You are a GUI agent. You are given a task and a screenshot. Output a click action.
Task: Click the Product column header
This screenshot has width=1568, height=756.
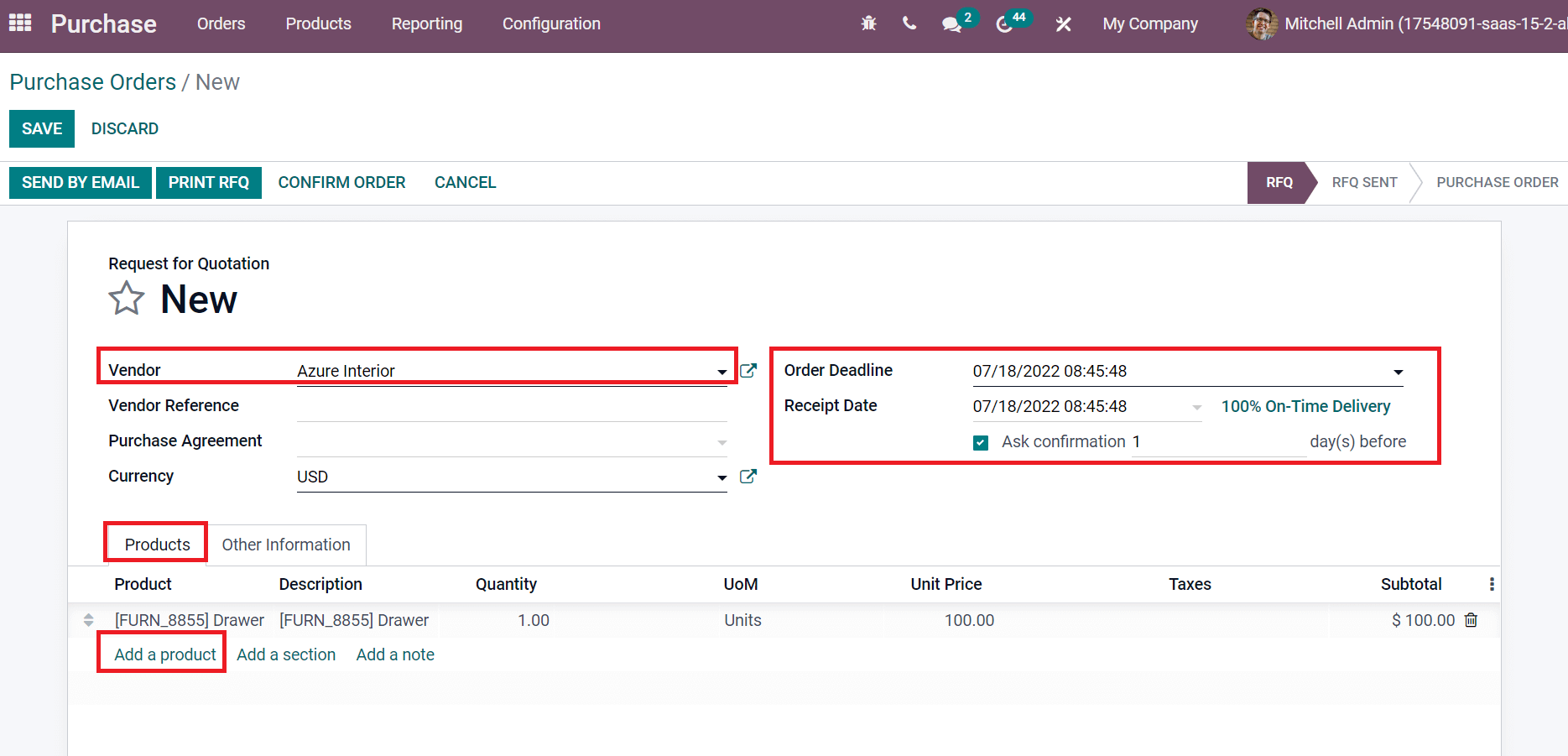click(x=143, y=584)
